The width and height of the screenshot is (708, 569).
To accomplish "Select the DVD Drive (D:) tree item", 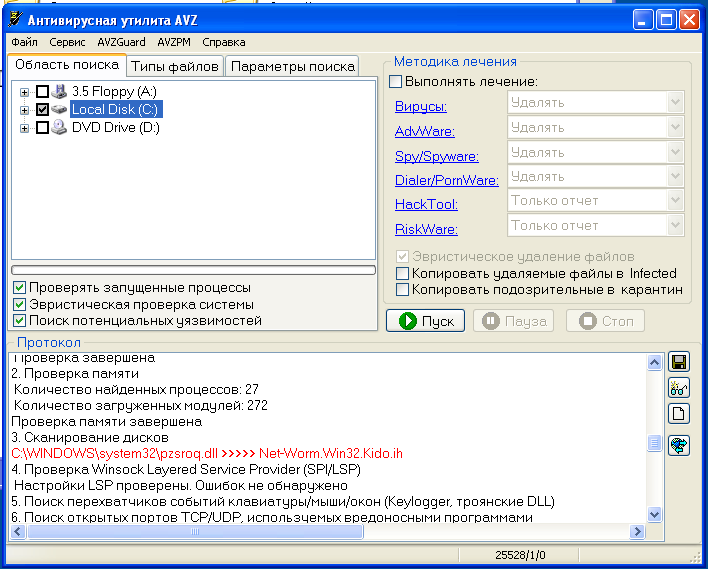I will click(116, 127).
